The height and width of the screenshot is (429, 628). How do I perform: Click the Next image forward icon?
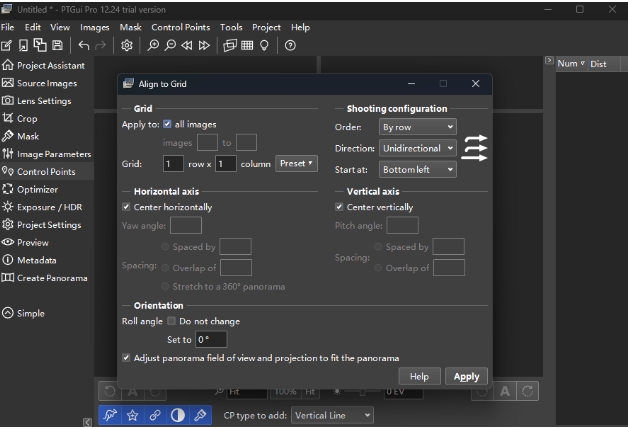click(204, 45)
